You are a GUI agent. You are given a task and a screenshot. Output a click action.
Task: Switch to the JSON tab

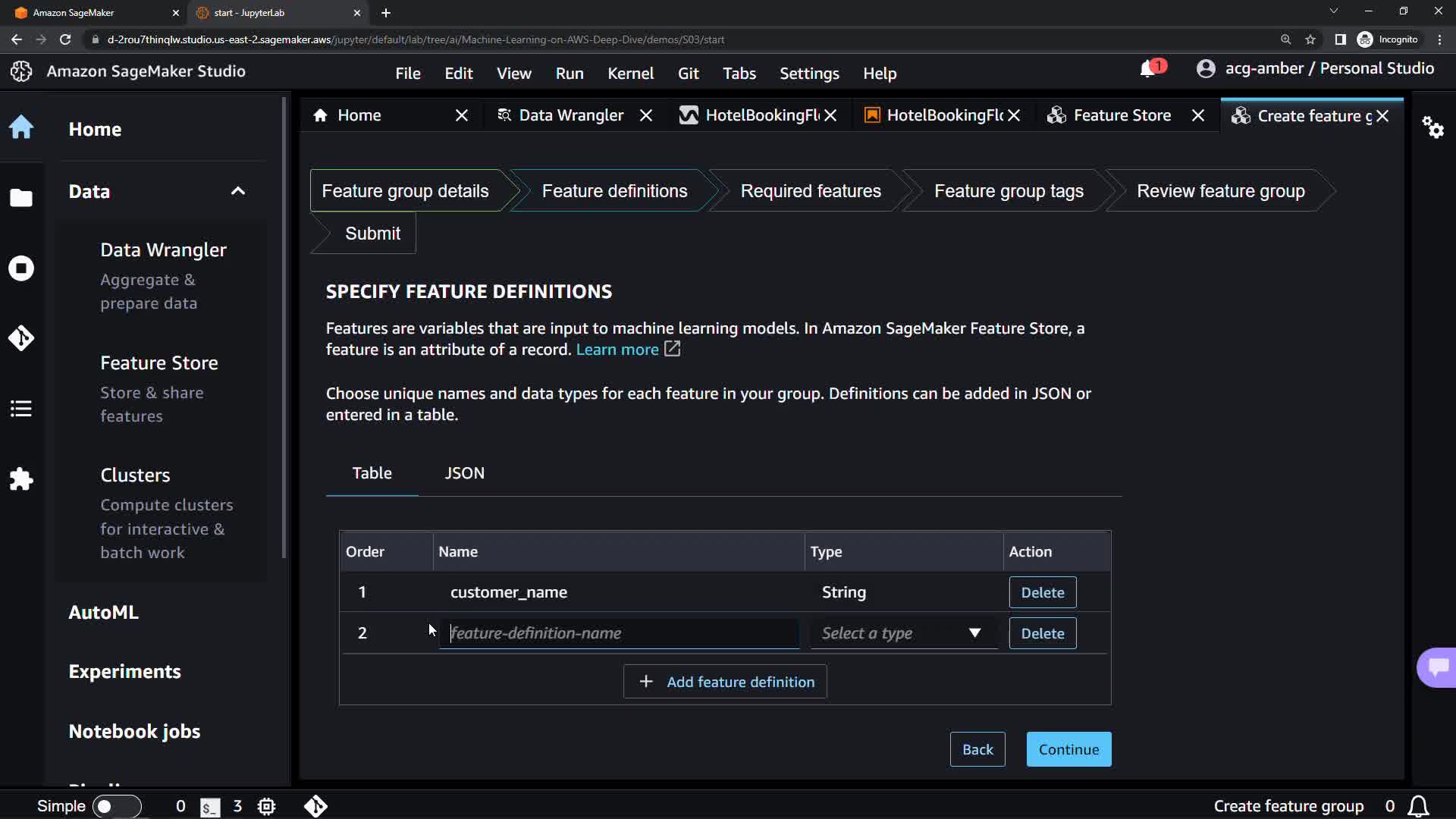464,473
